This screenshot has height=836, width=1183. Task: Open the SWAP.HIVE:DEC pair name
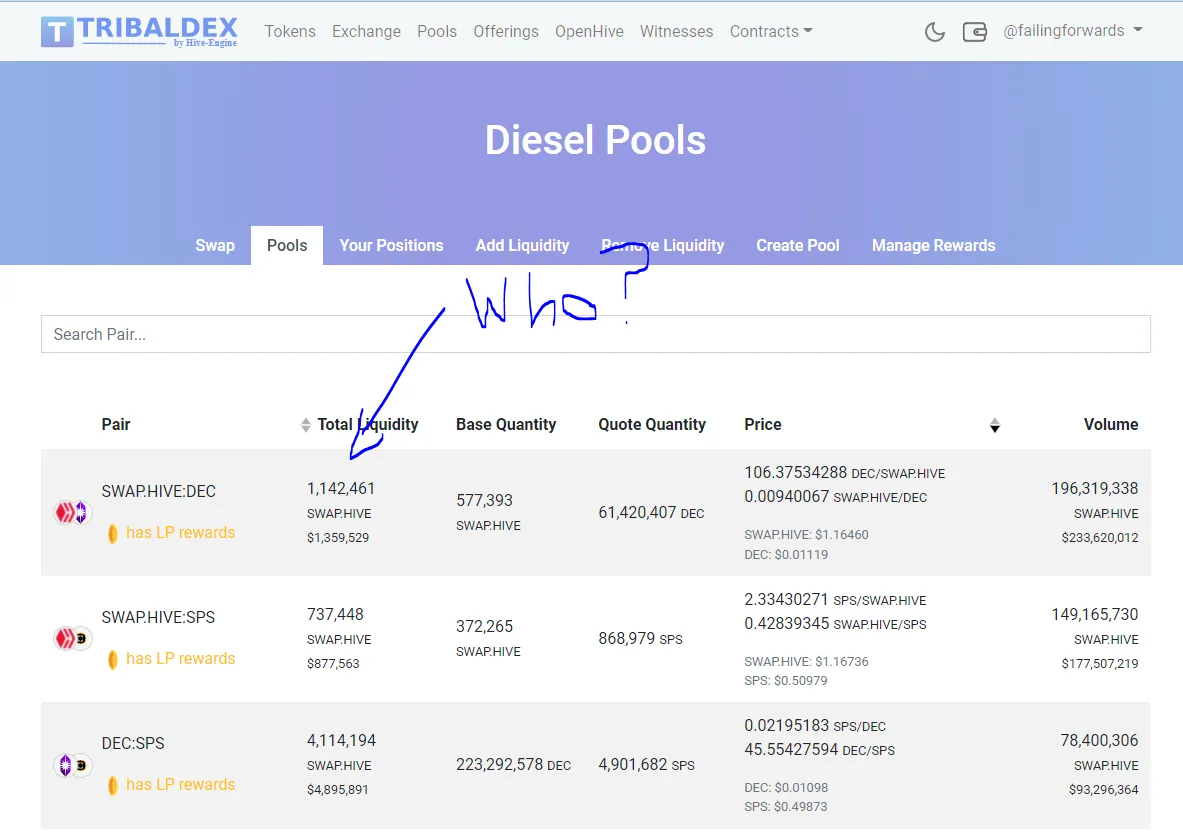(x=158, y=491)
